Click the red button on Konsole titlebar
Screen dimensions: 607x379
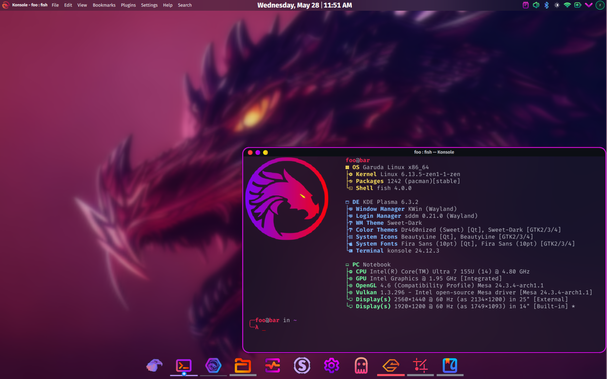[250, 153]
